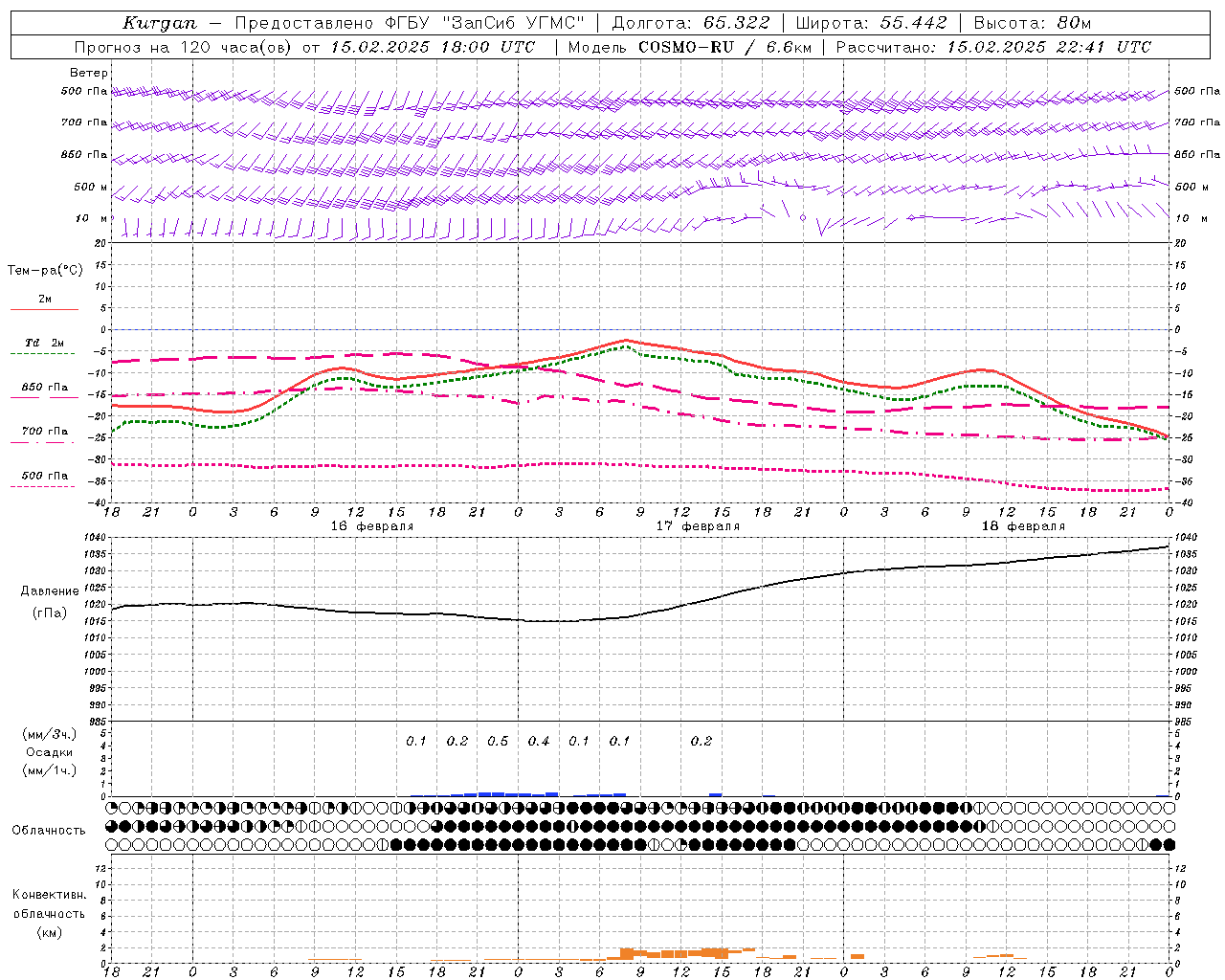Click the '(мм/1ч.)' precipitation unit label
1225x980 pixels.
tap(50, 770)
